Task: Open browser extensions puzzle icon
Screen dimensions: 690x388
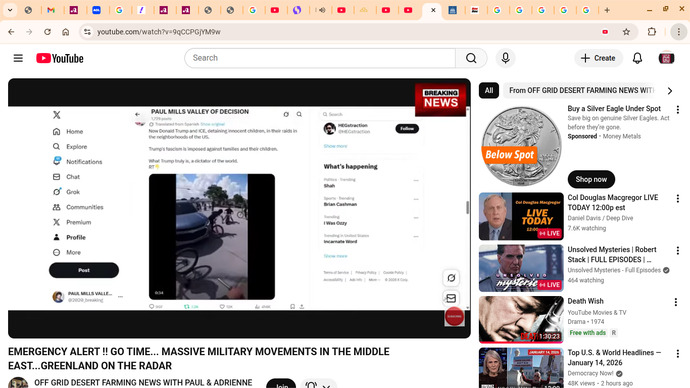Action: [x=652, y=32]
